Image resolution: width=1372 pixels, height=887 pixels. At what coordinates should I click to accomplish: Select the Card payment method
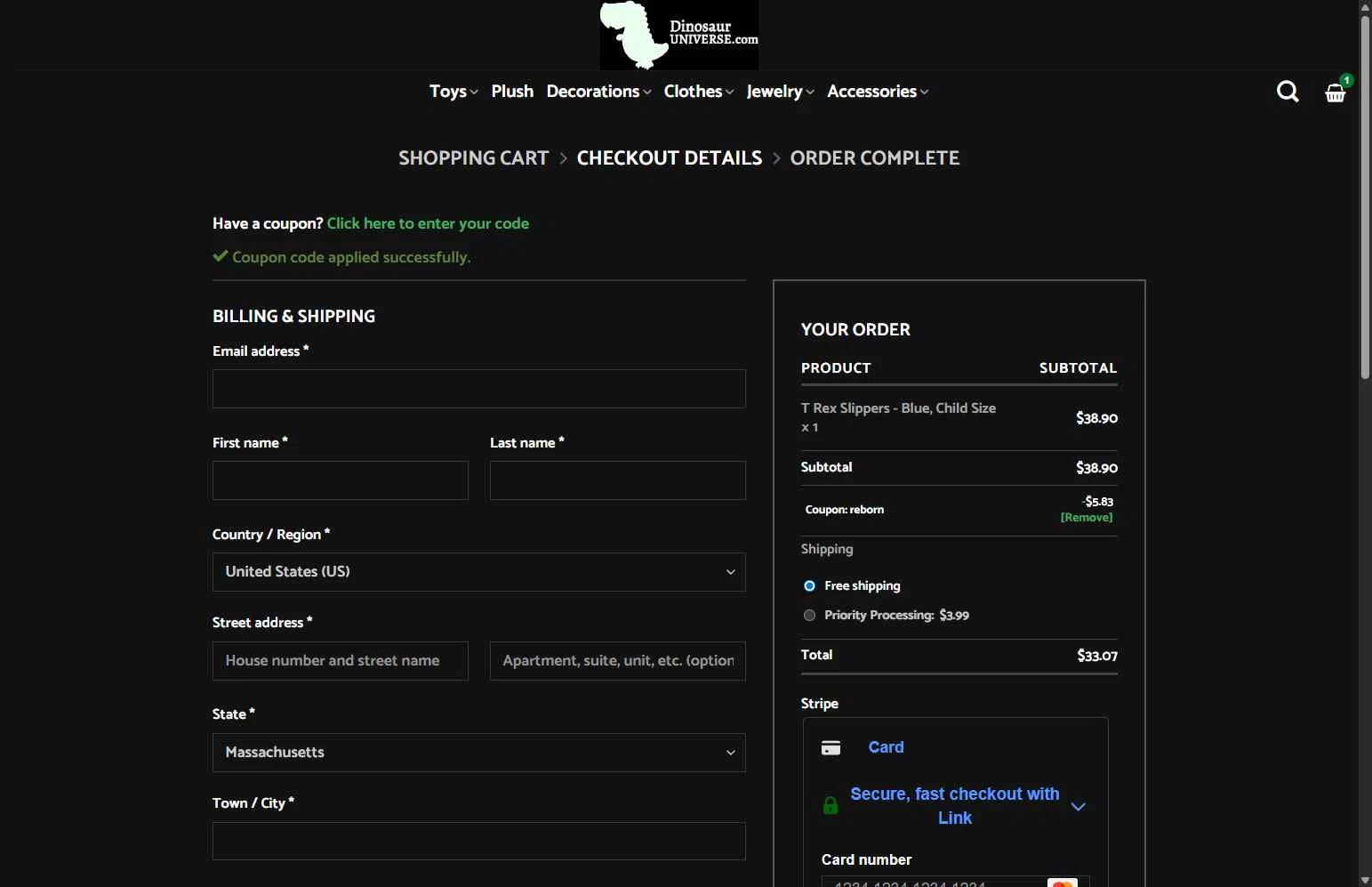pos(886,747)
